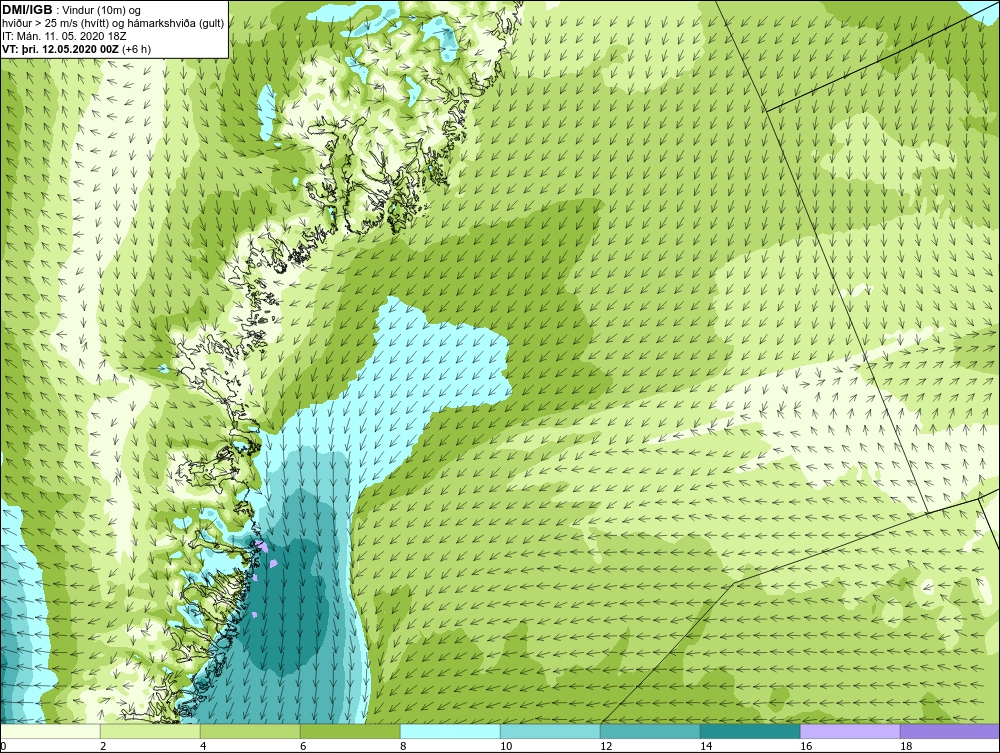Click the purple legend swatch above 18 m/s
Screen dimensions: 1000x753
(x=950, y=731)
